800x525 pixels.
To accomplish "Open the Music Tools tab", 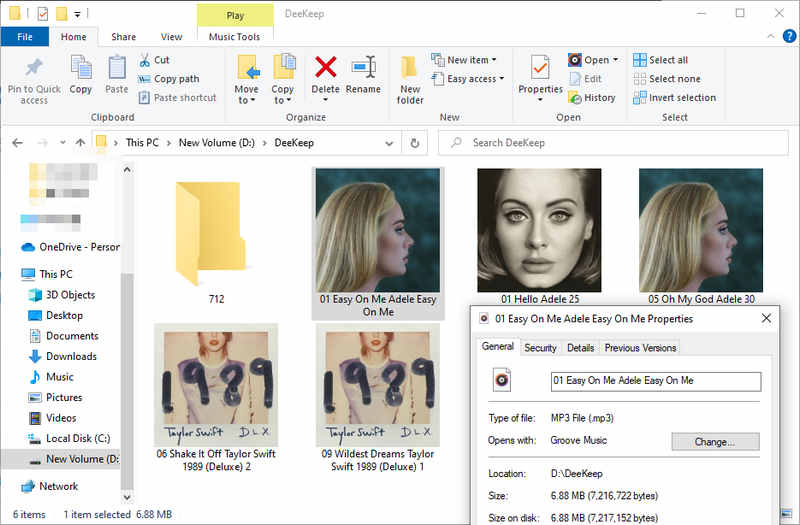I will [x=234, y=37].
